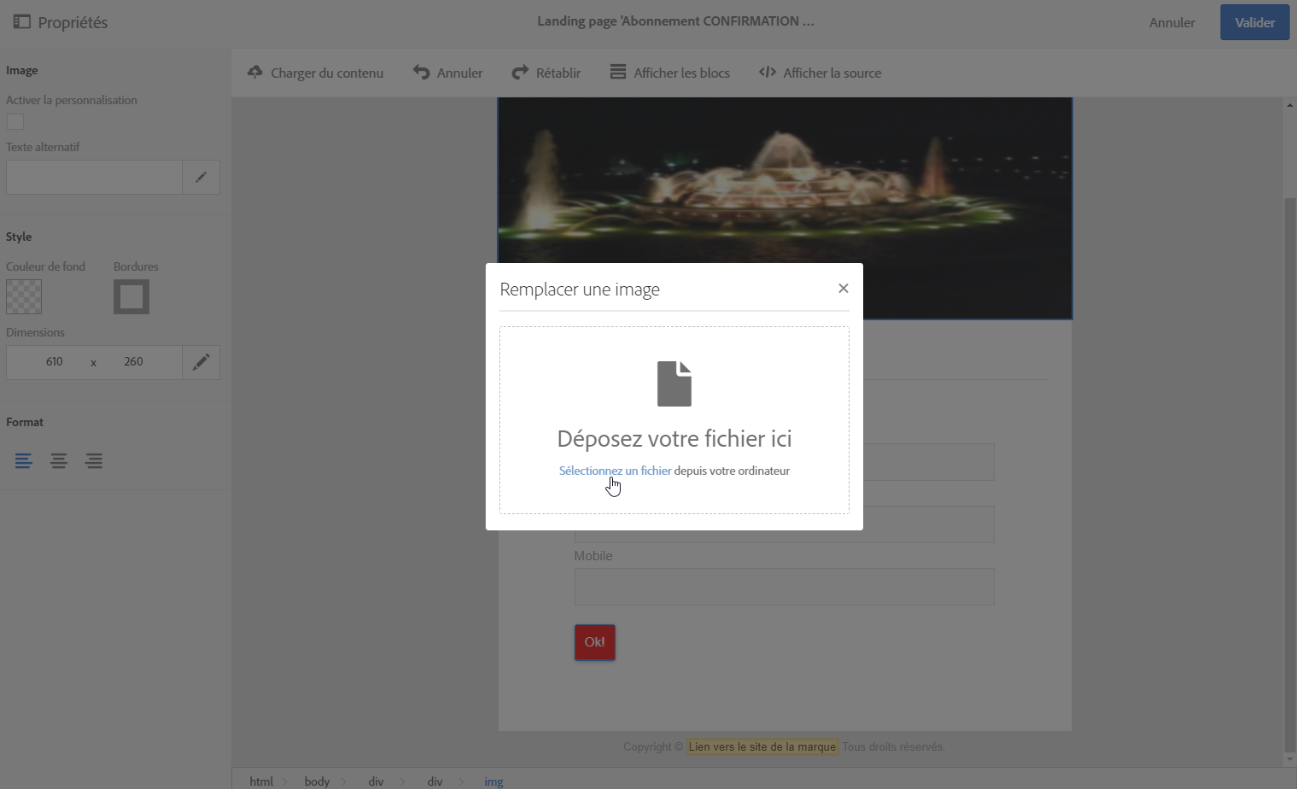Click the Rétablir label

[558, 73]
